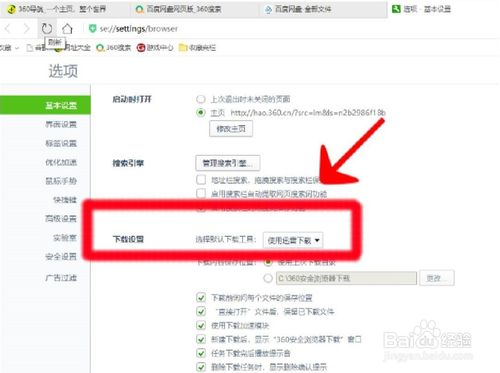
Task: Click the 更改 button beside download path
Action: point(437,278)
